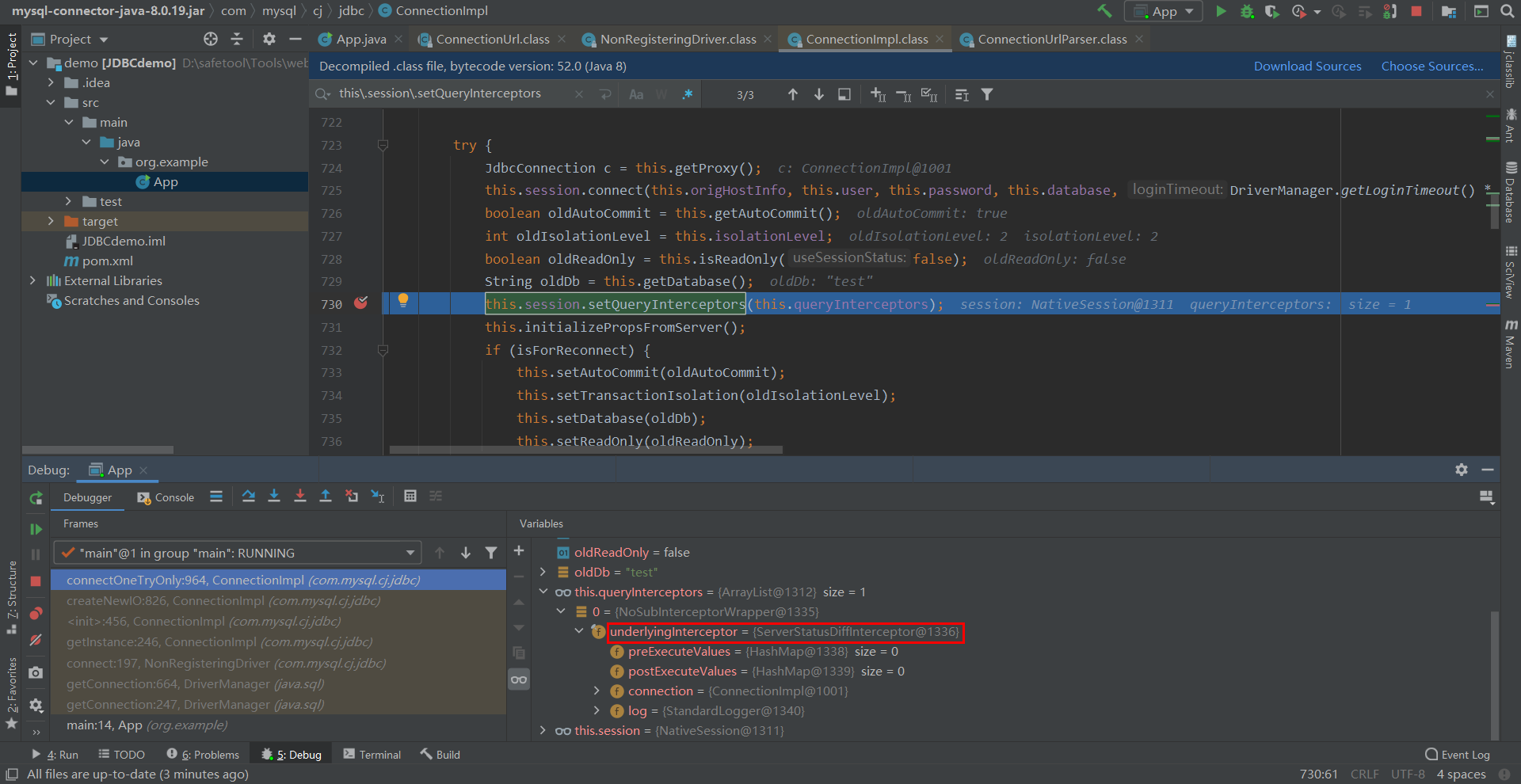The width and height of the screenshot is (1521, 784).
Task: Switch to the ConnectionUrlParser.class tab
Action: (1051, 39)
